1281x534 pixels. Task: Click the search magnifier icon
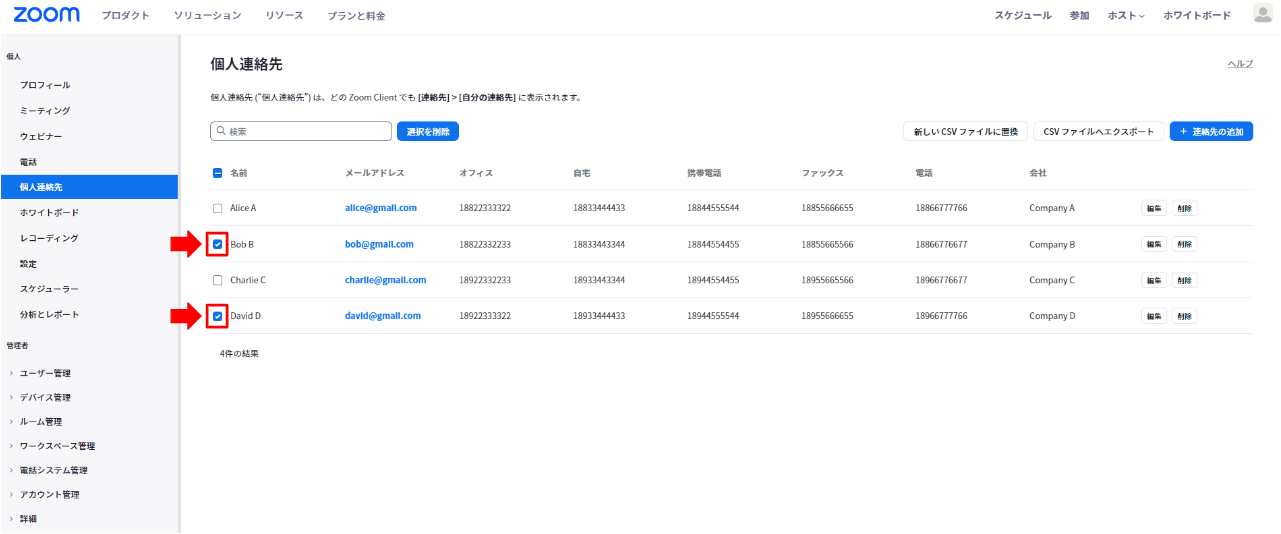click(x=220, y=131)
